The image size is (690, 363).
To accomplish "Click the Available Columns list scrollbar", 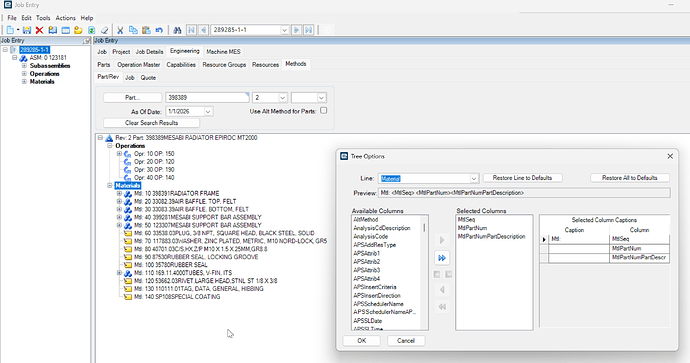I will (425, 272).
